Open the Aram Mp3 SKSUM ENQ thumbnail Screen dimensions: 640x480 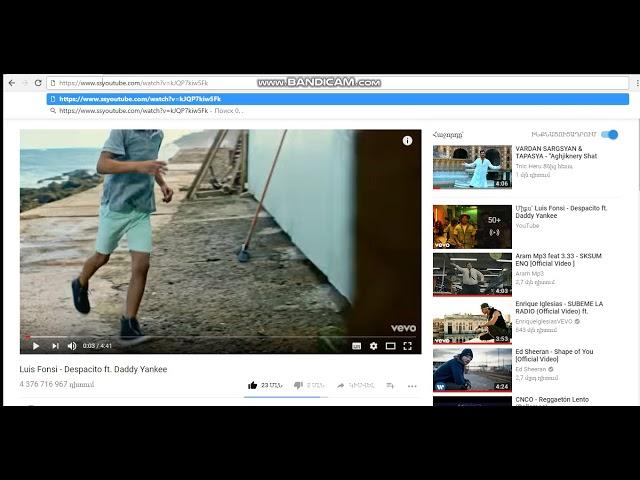pos(472,275)
